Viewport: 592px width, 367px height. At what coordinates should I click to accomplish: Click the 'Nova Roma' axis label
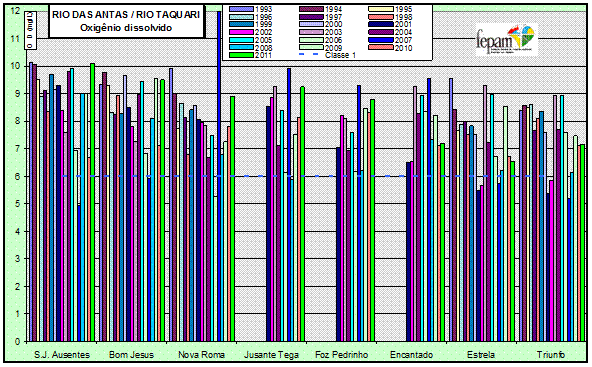tap(201, 355)
